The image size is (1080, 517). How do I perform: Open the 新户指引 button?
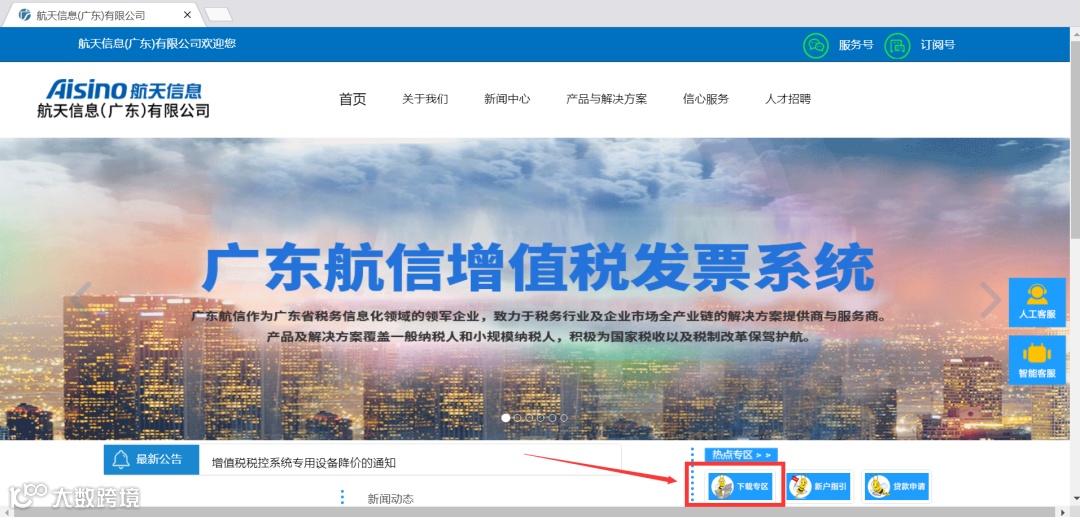pos(818,487)
